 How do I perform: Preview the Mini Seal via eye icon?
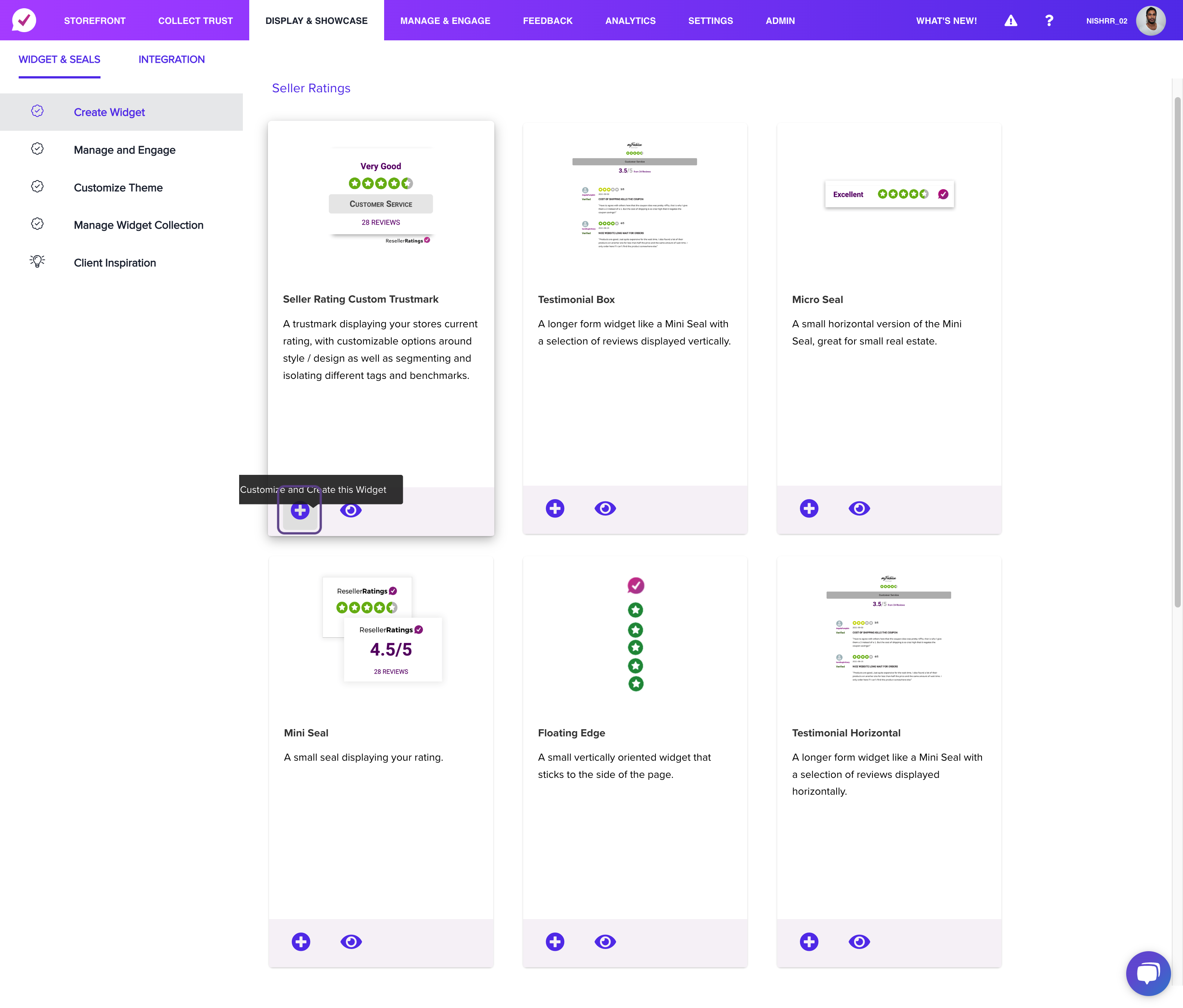351,941
